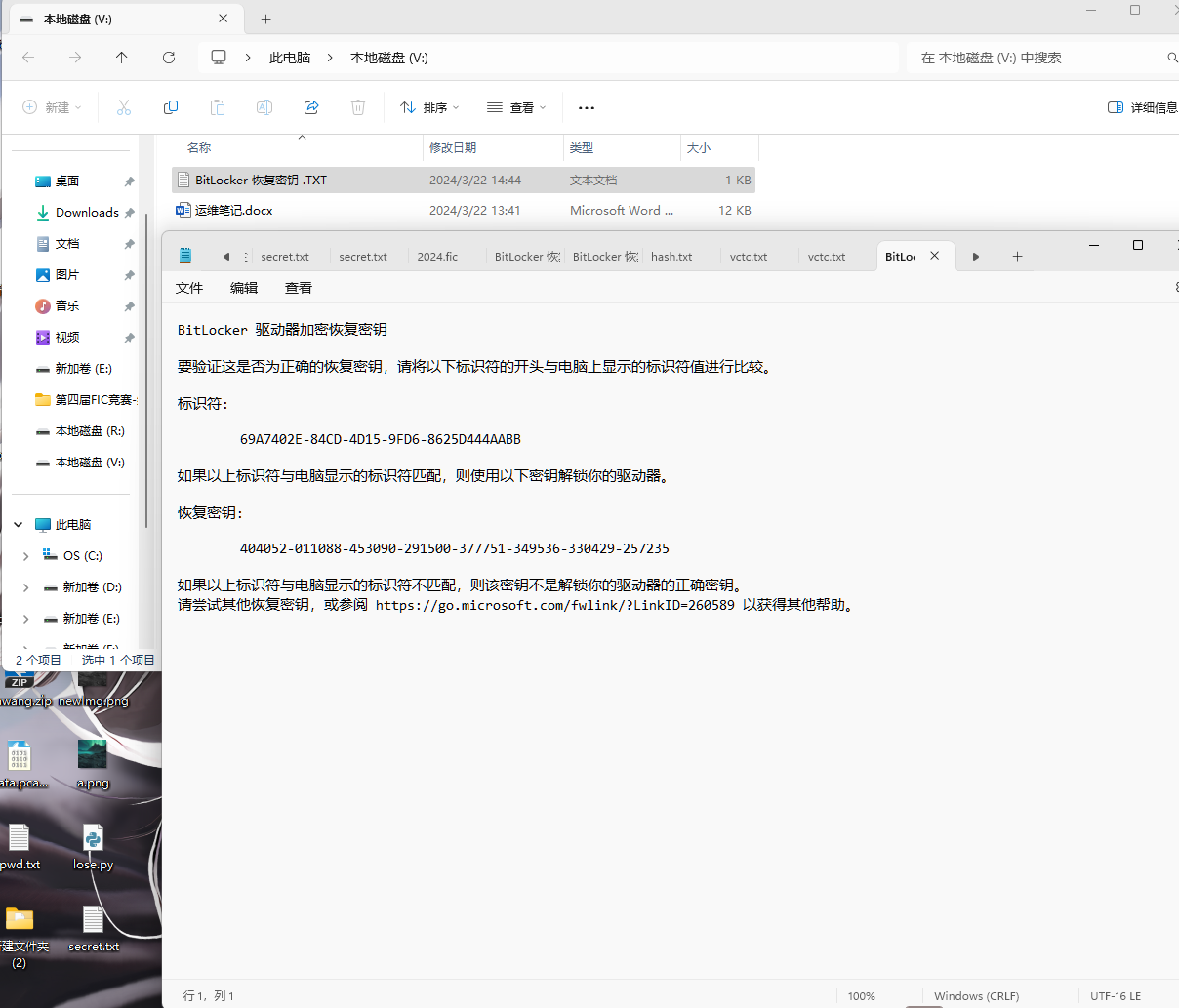Open the 新建 (New) dropdown
The image size is (1179, 1008).
pyautogui.click(x=52, y=107)
